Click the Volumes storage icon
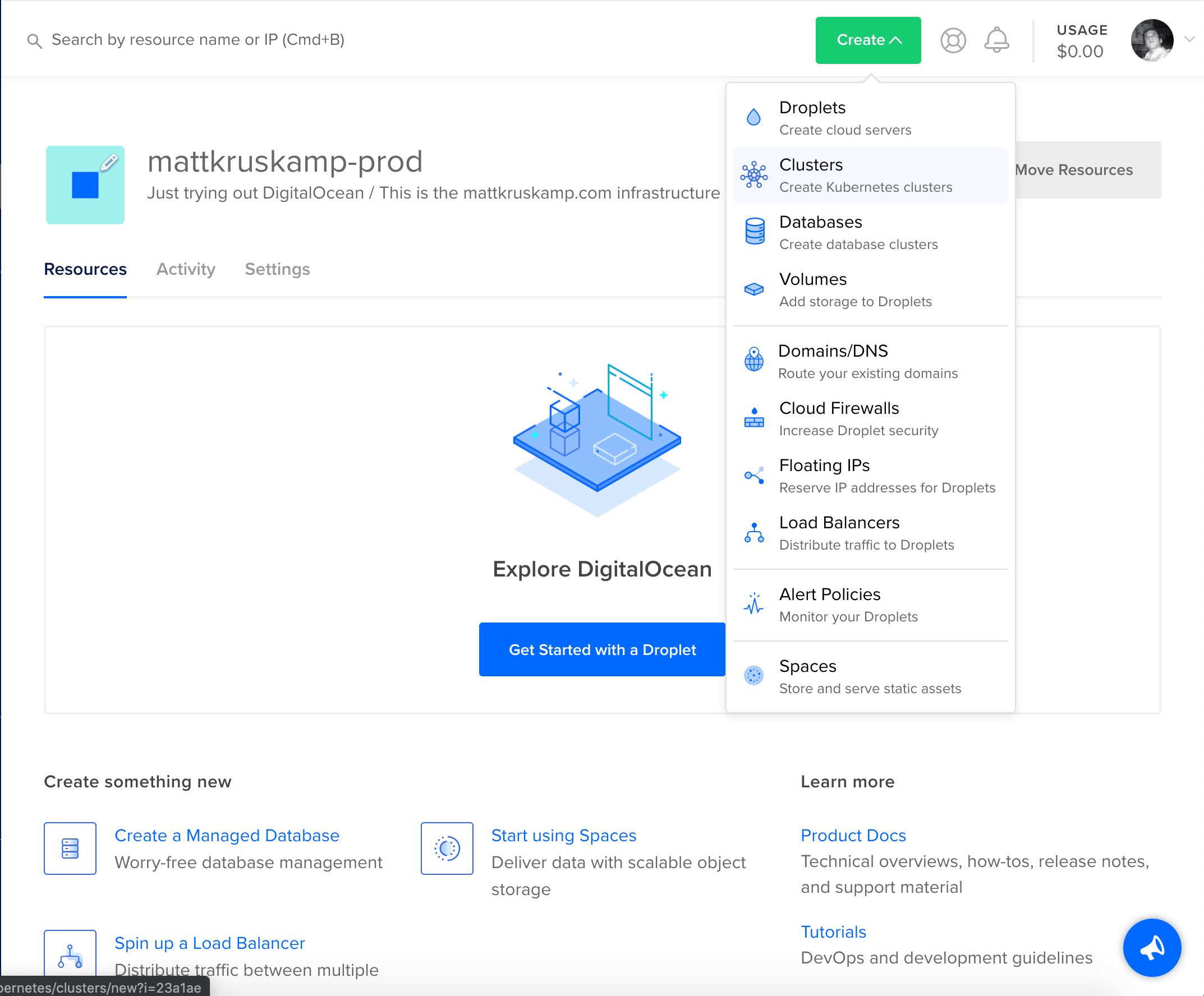Viewport: 1204px width, 996px height. [754, 289]
